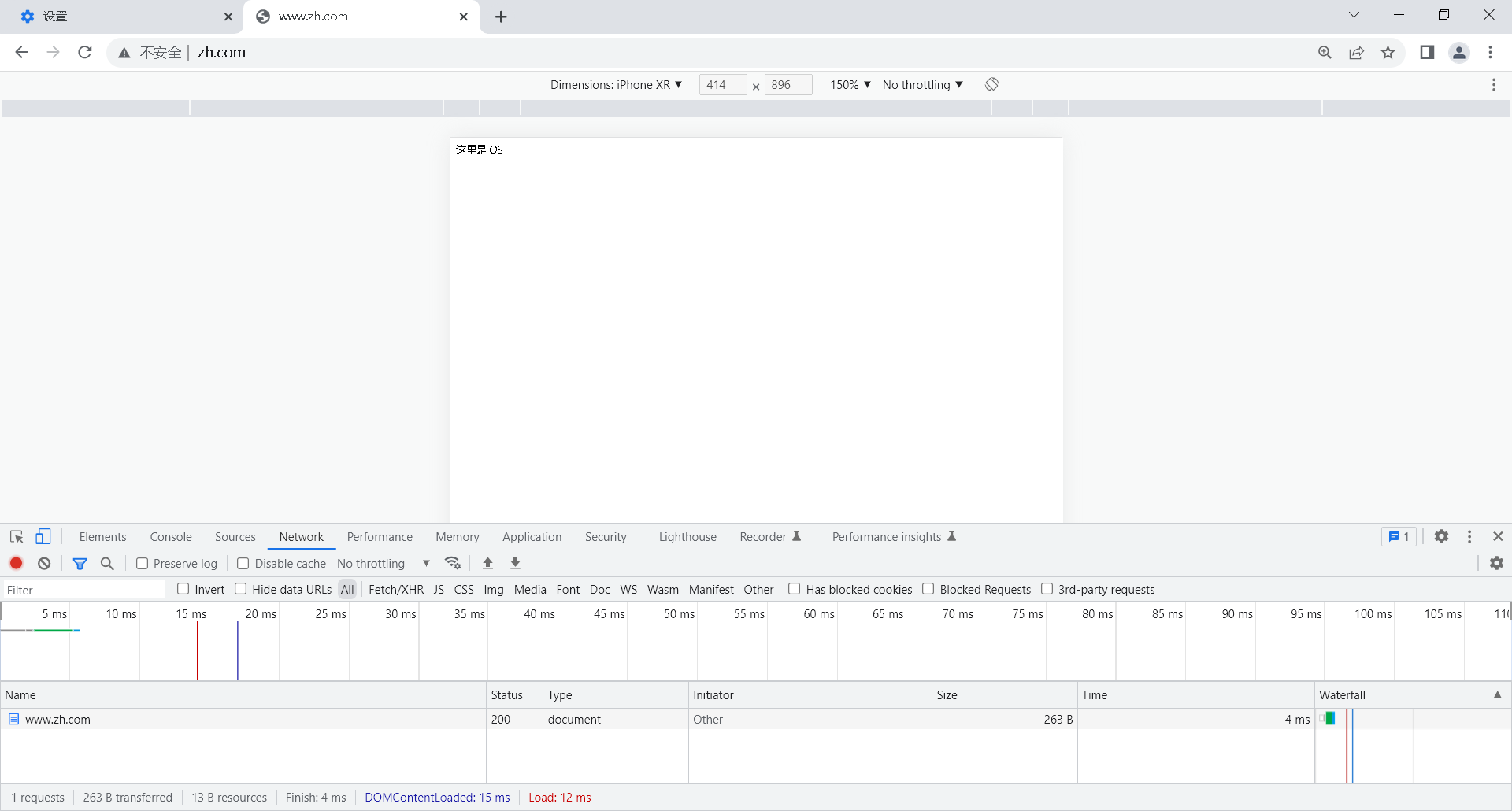Open the issues counter badge
Viewport: 1512px width, 811px height.
(x=1399, y=537)
